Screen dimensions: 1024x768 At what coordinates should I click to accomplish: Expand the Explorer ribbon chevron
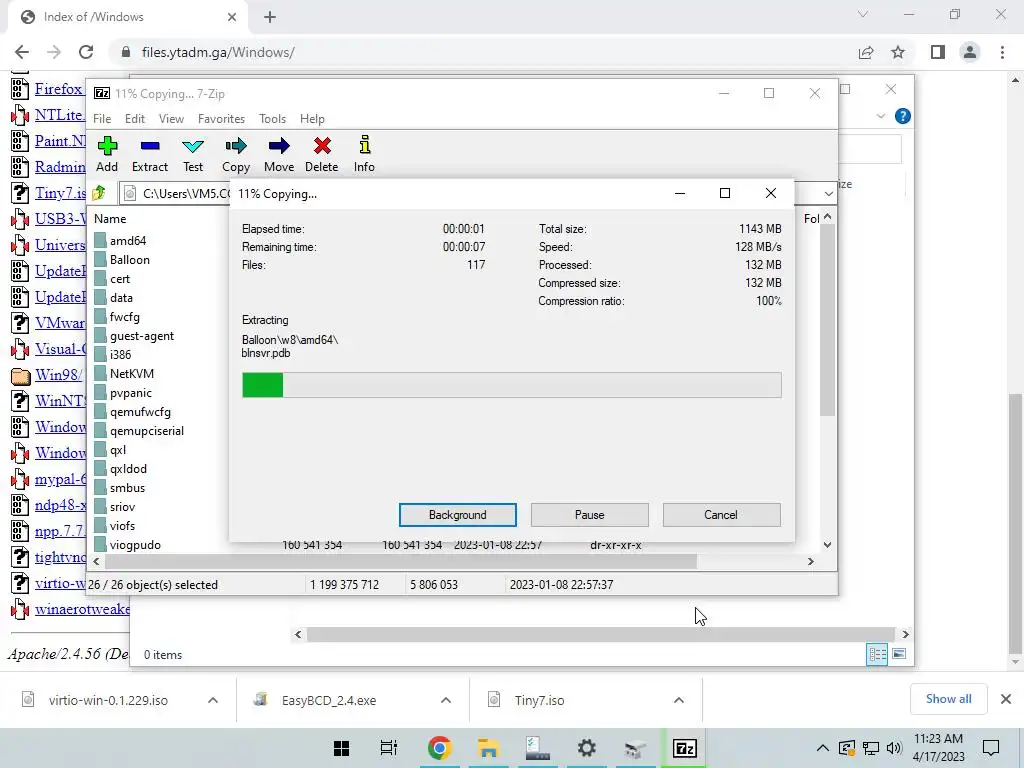880,116
